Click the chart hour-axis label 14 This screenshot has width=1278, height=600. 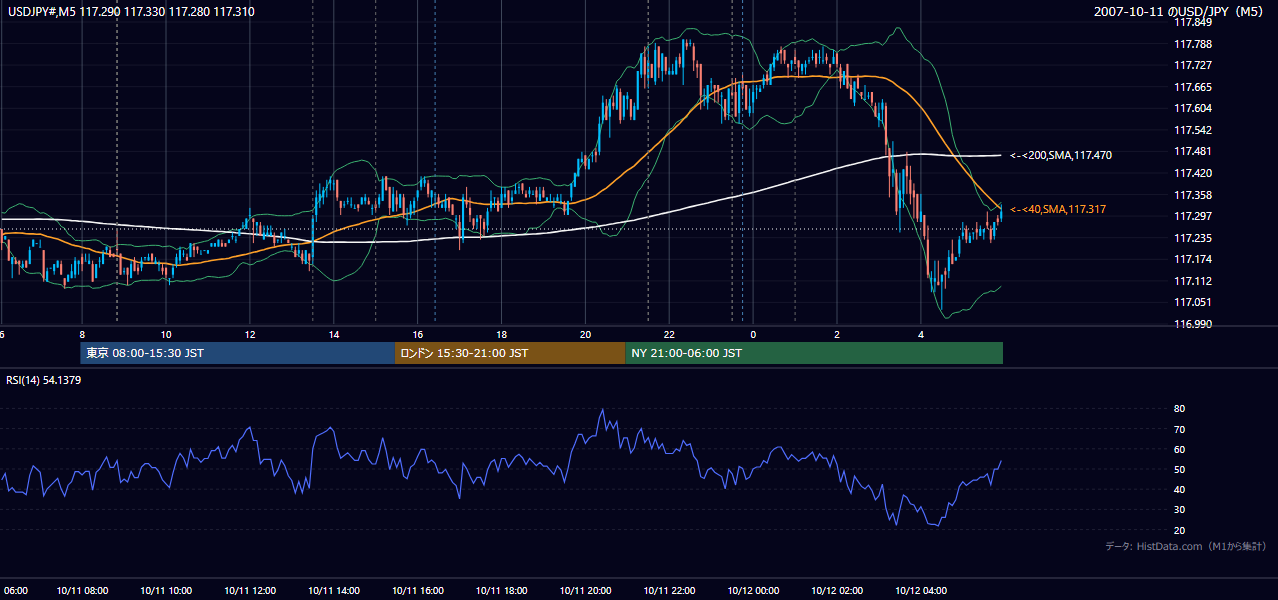click(334, 334)
